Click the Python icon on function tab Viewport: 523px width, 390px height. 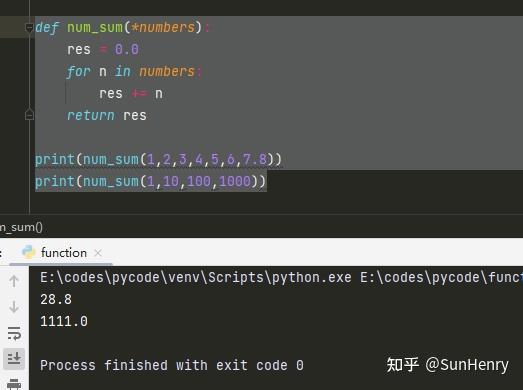tap(29, 252)
